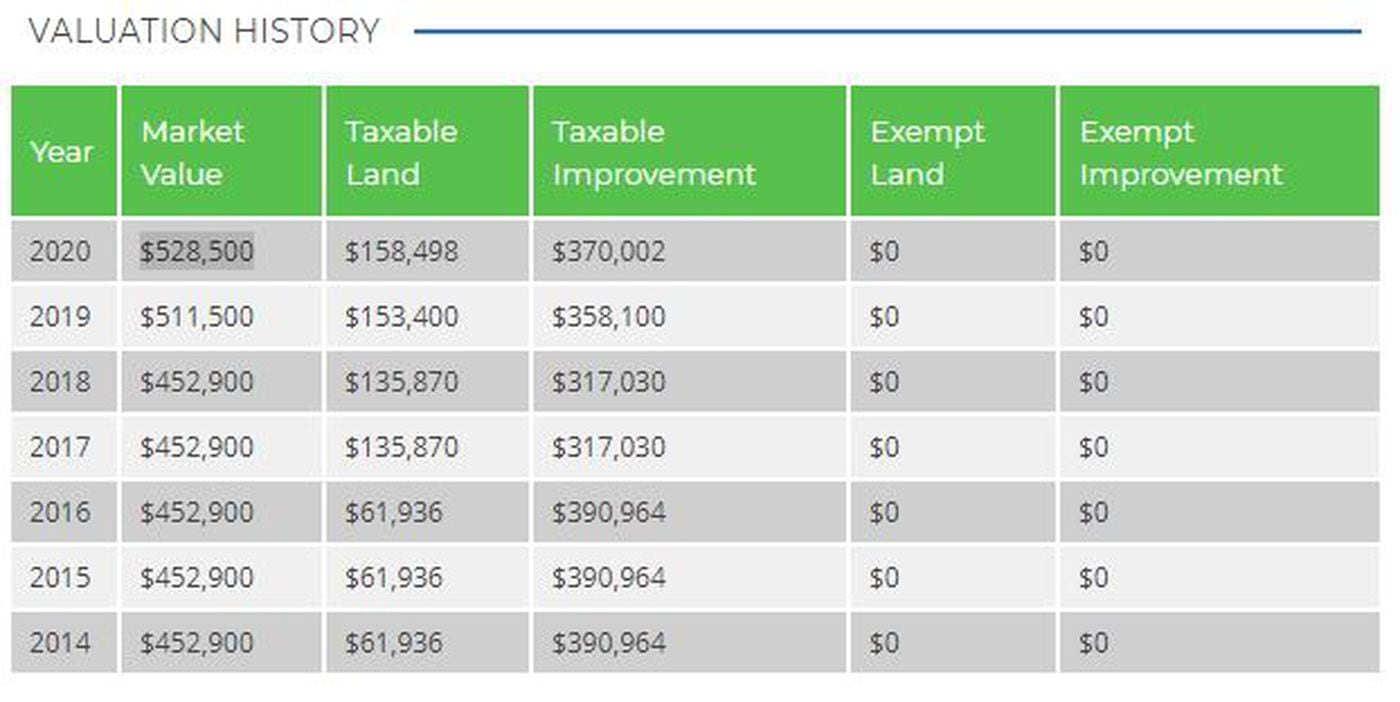
Task: Click the Exempt Land column header
Action: (927, 152)
